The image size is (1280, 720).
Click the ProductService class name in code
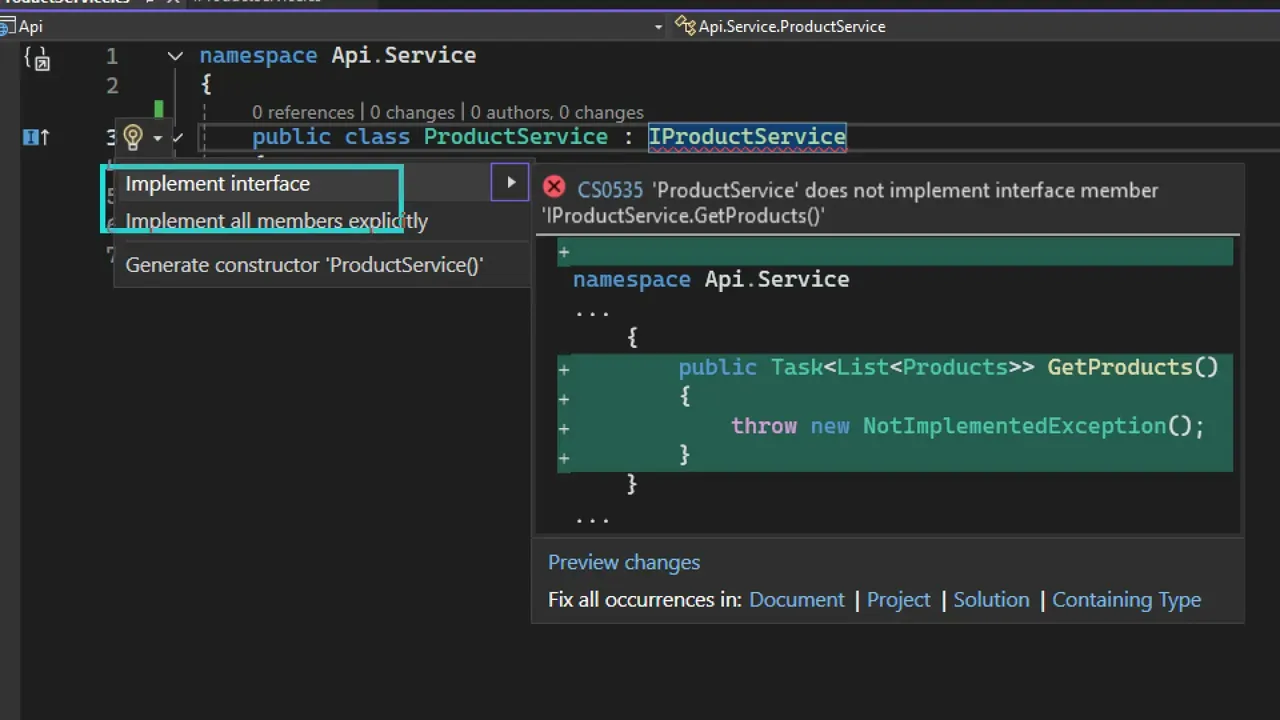point(516,136)
